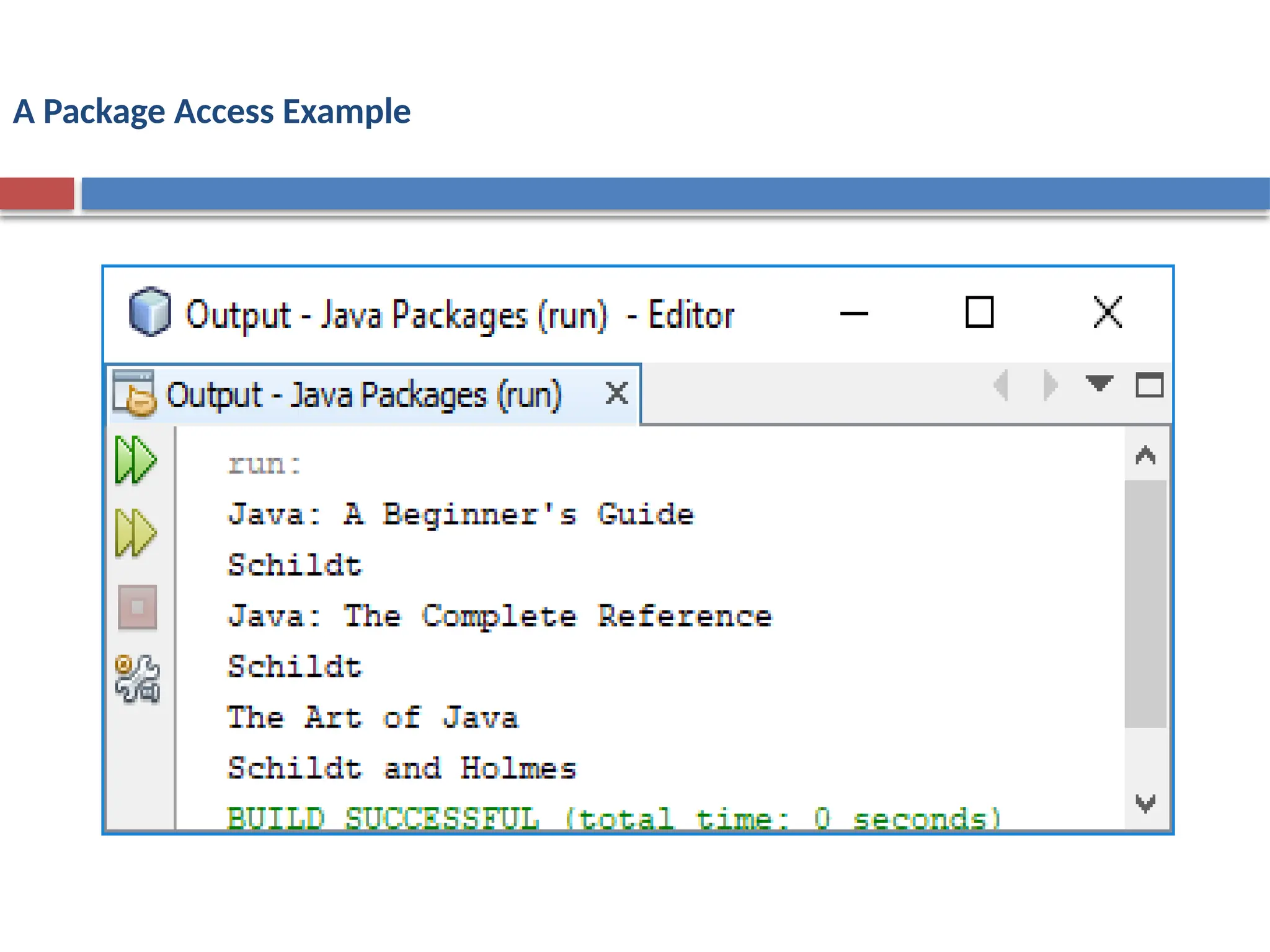Click the yellow Re-run with different parameters button

(x=136, y=533)
